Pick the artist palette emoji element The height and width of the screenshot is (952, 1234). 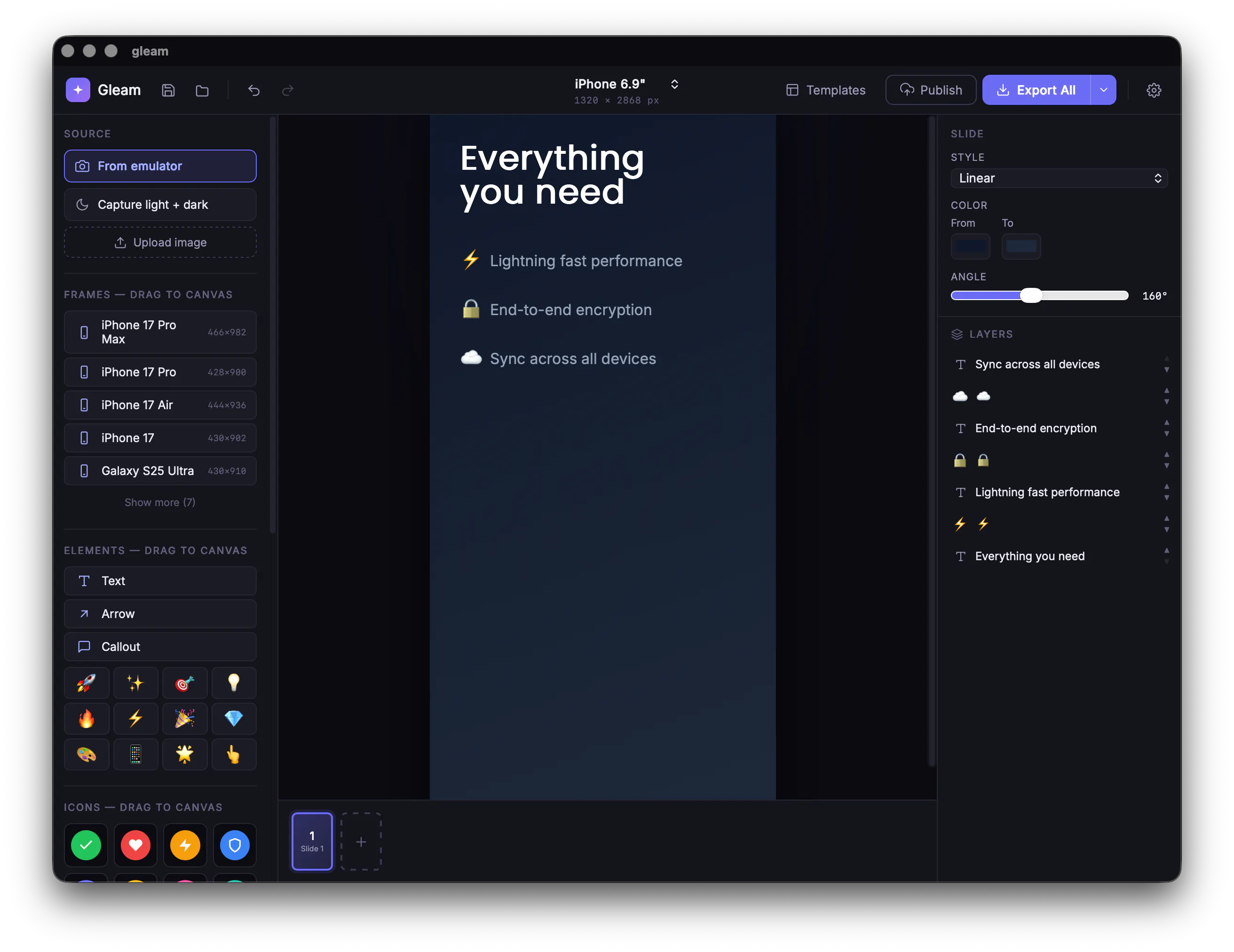[87, 754]
